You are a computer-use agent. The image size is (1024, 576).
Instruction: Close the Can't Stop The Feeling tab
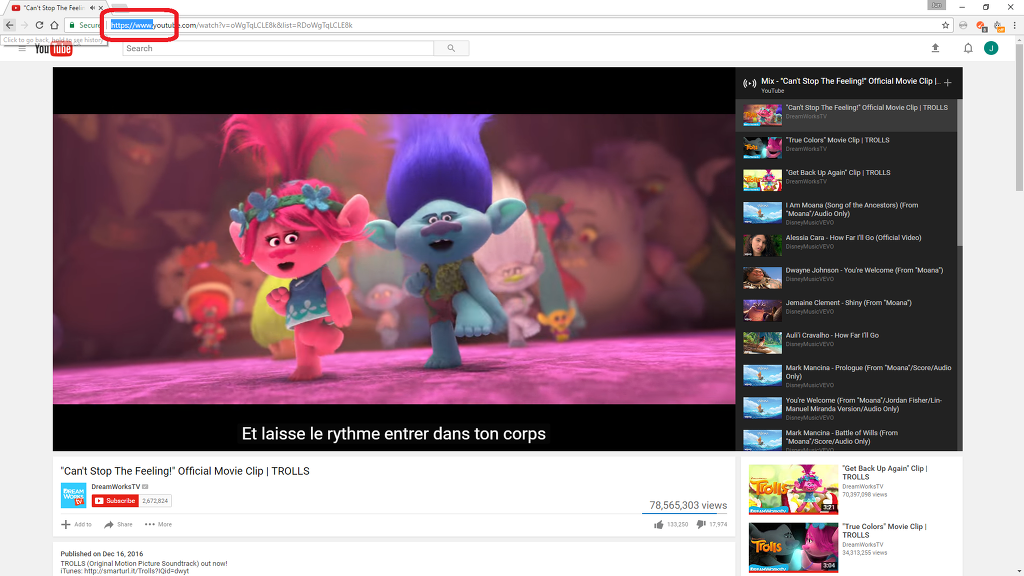coord(101,8)
